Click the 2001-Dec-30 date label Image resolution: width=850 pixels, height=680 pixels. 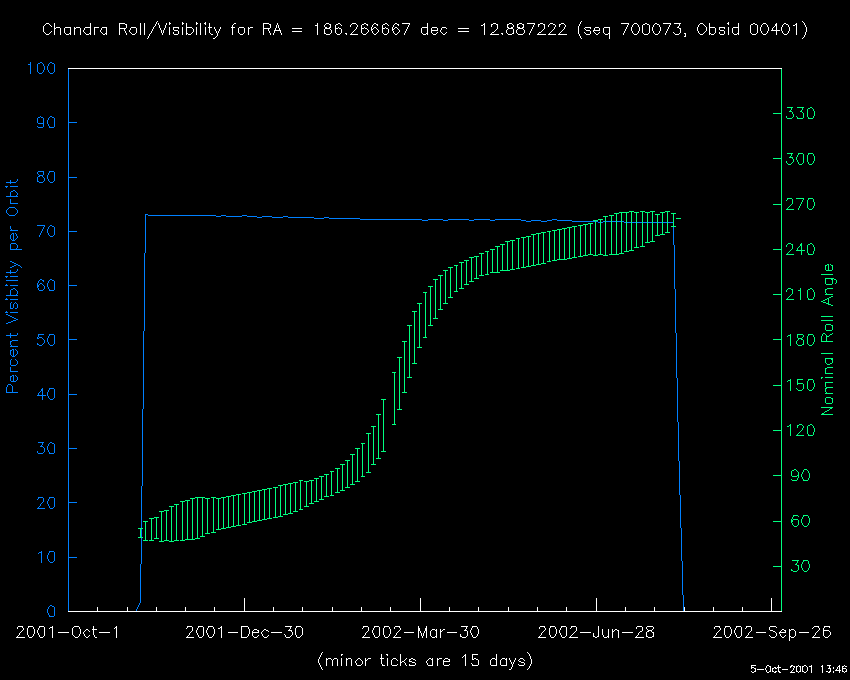244,632
